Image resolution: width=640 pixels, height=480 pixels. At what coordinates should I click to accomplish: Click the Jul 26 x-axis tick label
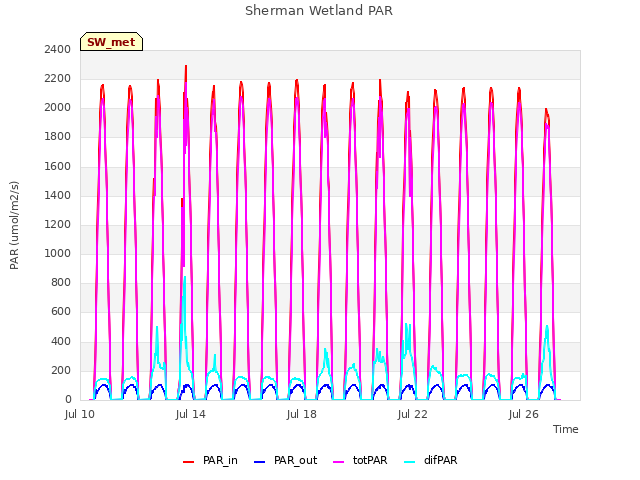(524, 414)
